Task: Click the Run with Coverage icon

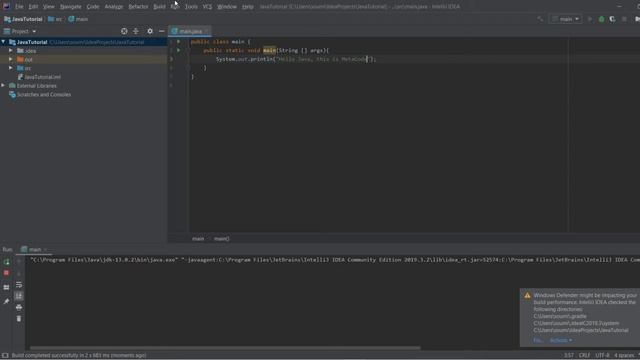Action: 612,19
